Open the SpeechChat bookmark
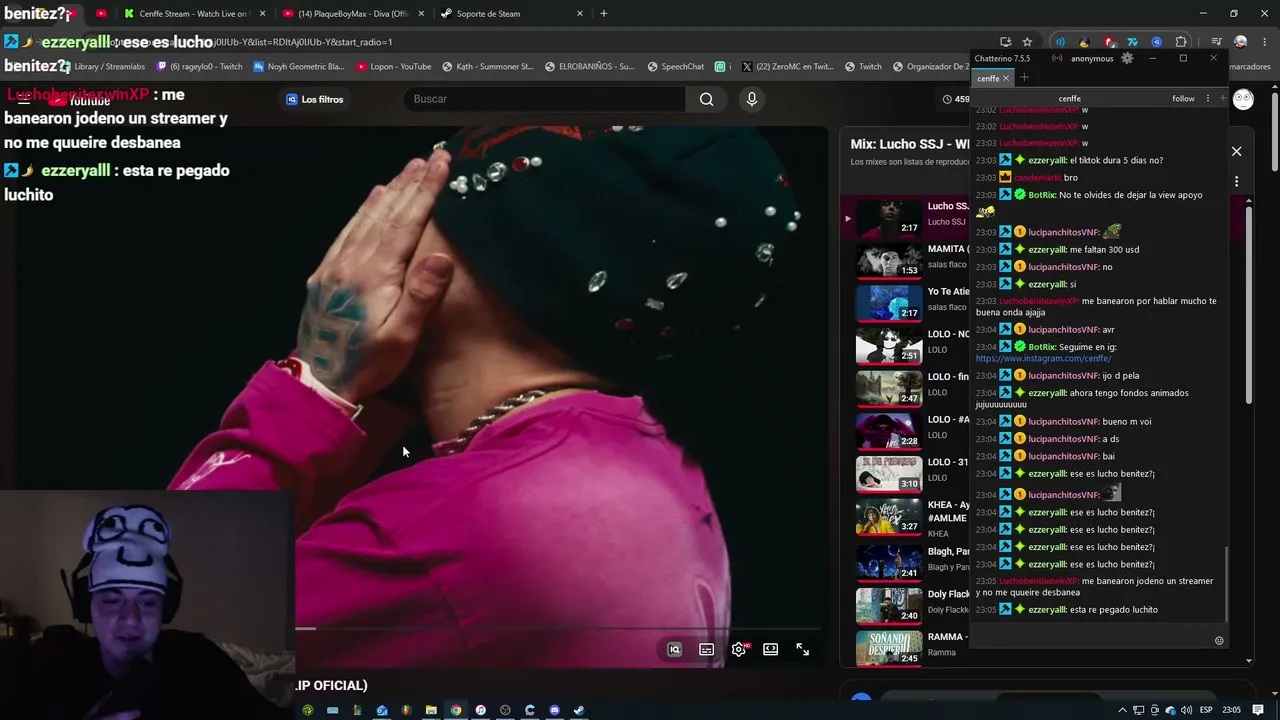This screenshot has height=720, width=1280. [x=676, y=67]
